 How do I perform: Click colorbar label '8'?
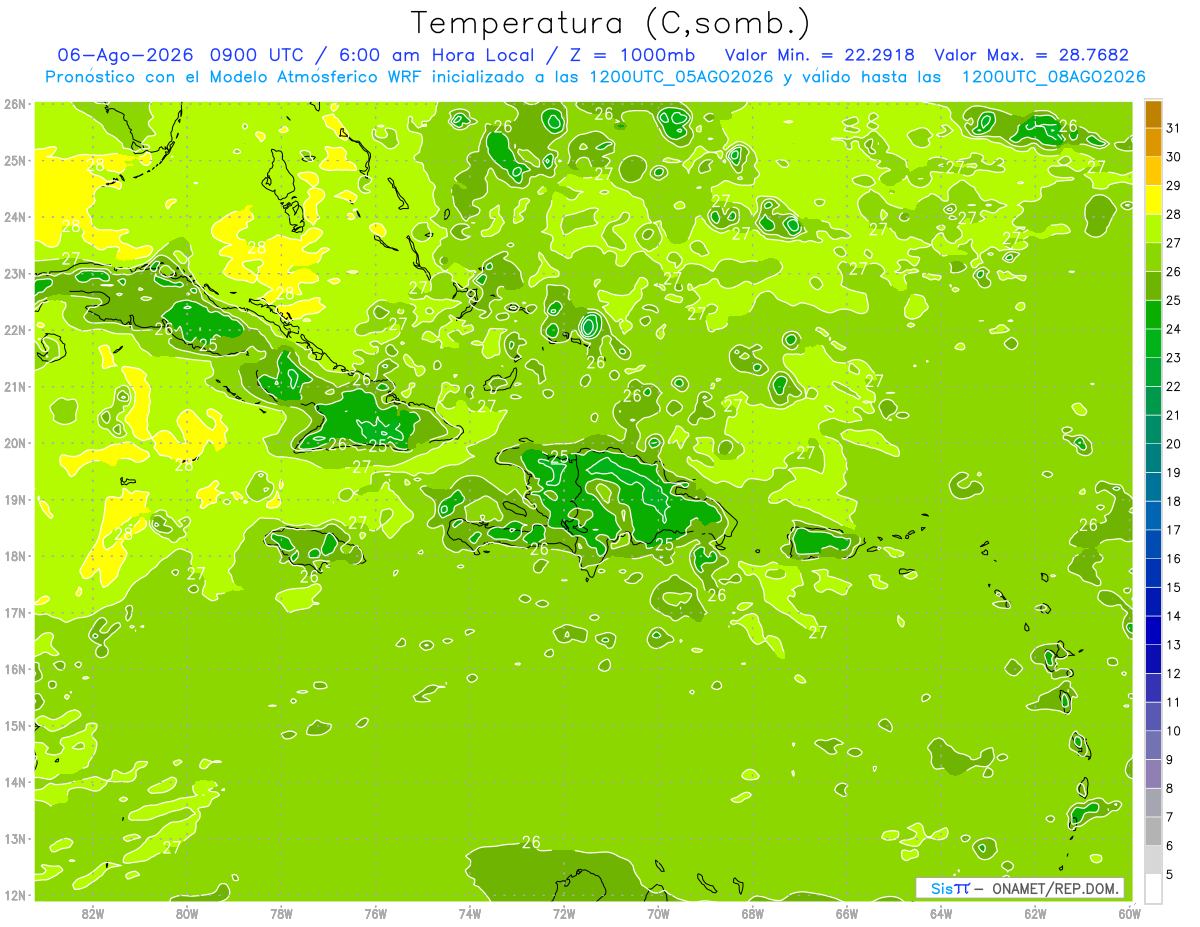click(x=1171, y=788)
